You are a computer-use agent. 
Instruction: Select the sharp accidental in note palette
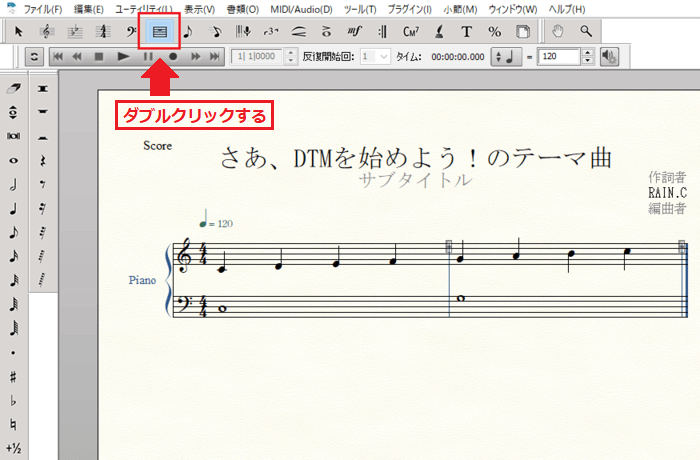pos(14,376)
